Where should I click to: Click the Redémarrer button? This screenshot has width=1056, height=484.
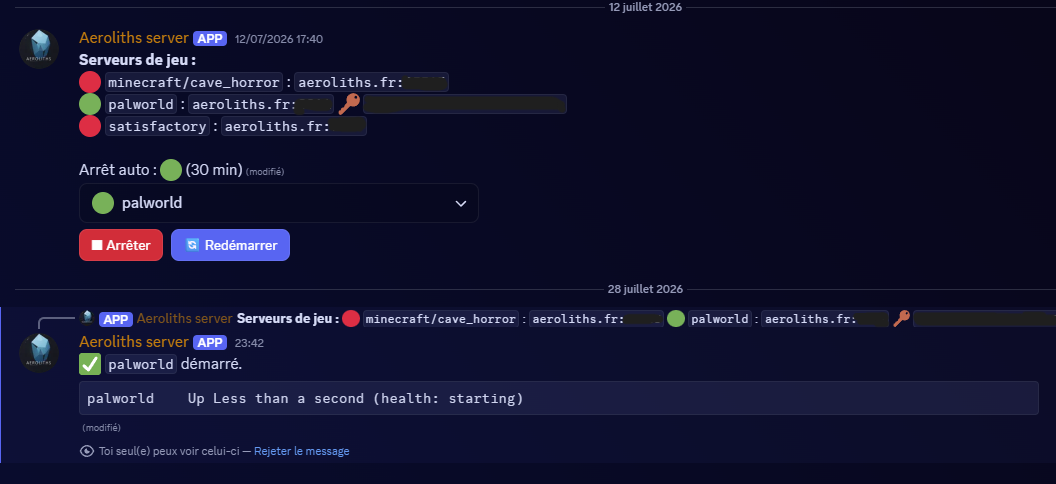click(230, 245)
